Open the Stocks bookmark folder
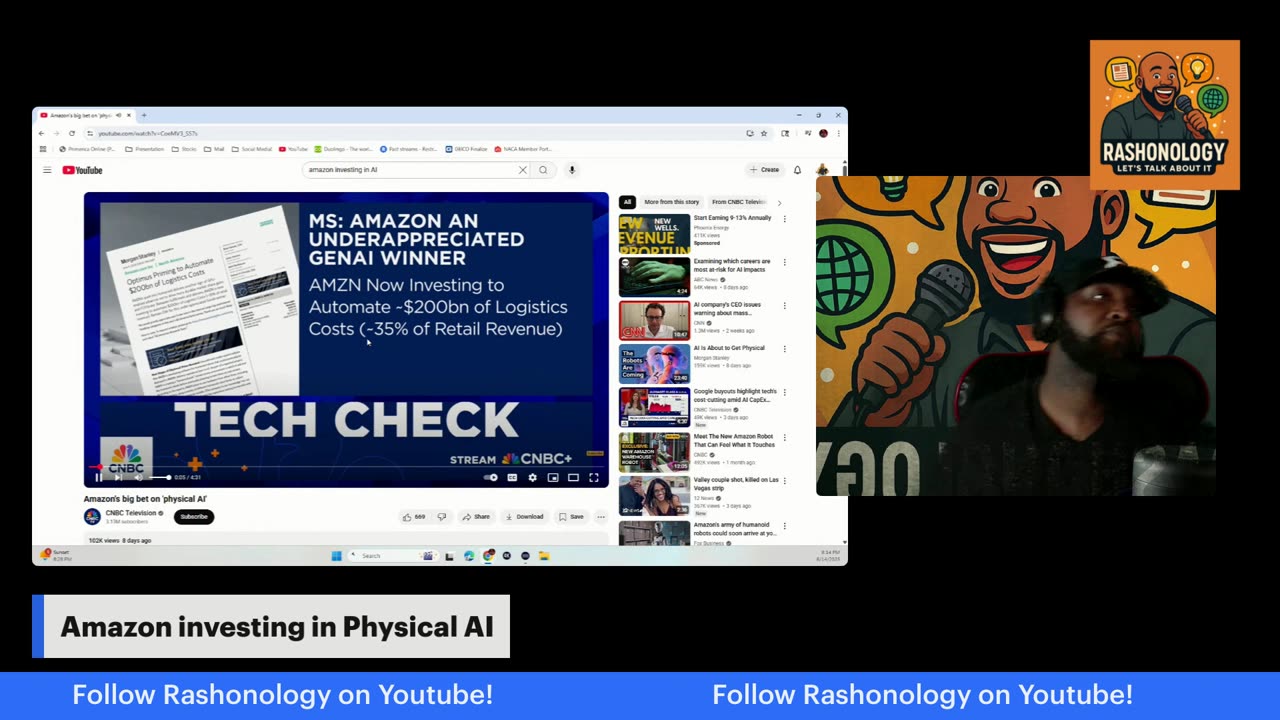 184,149
